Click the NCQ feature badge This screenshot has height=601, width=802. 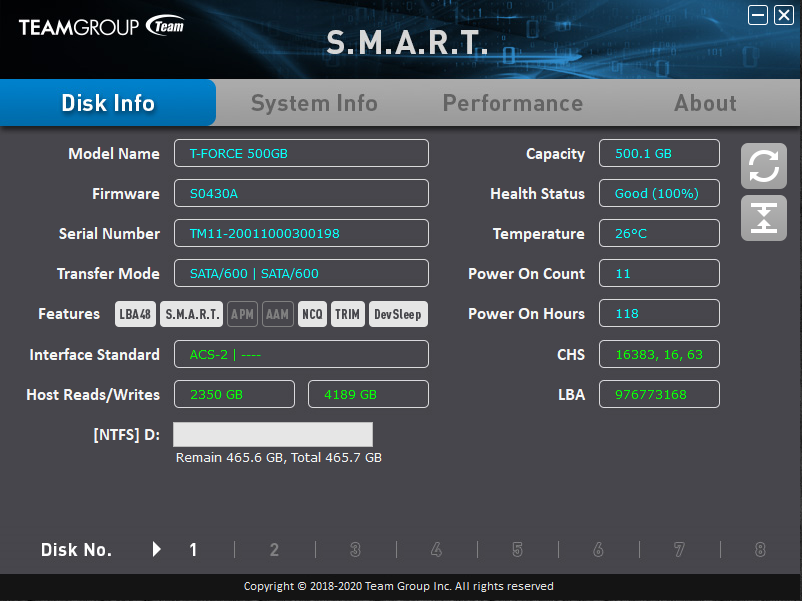312,314
